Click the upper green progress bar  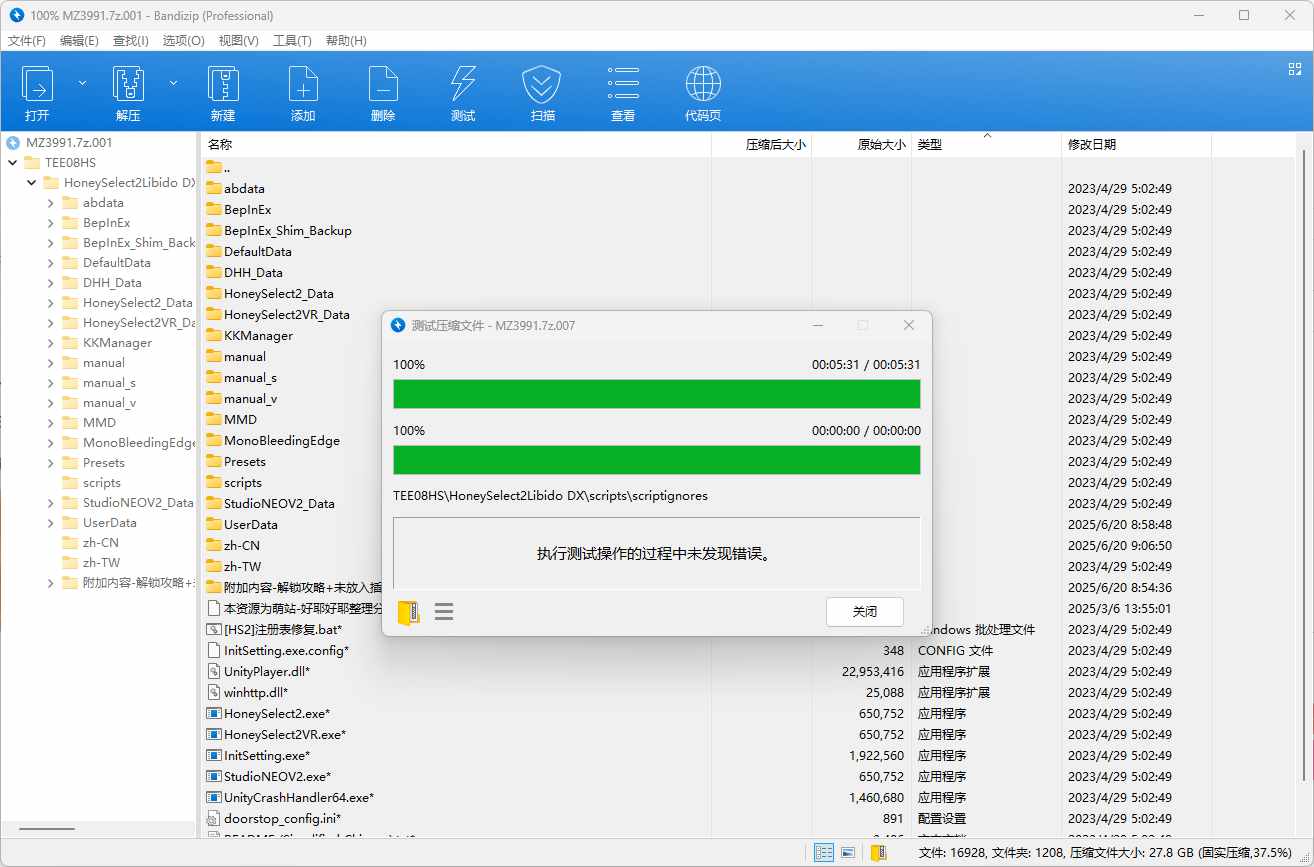(x=657, y=394)
